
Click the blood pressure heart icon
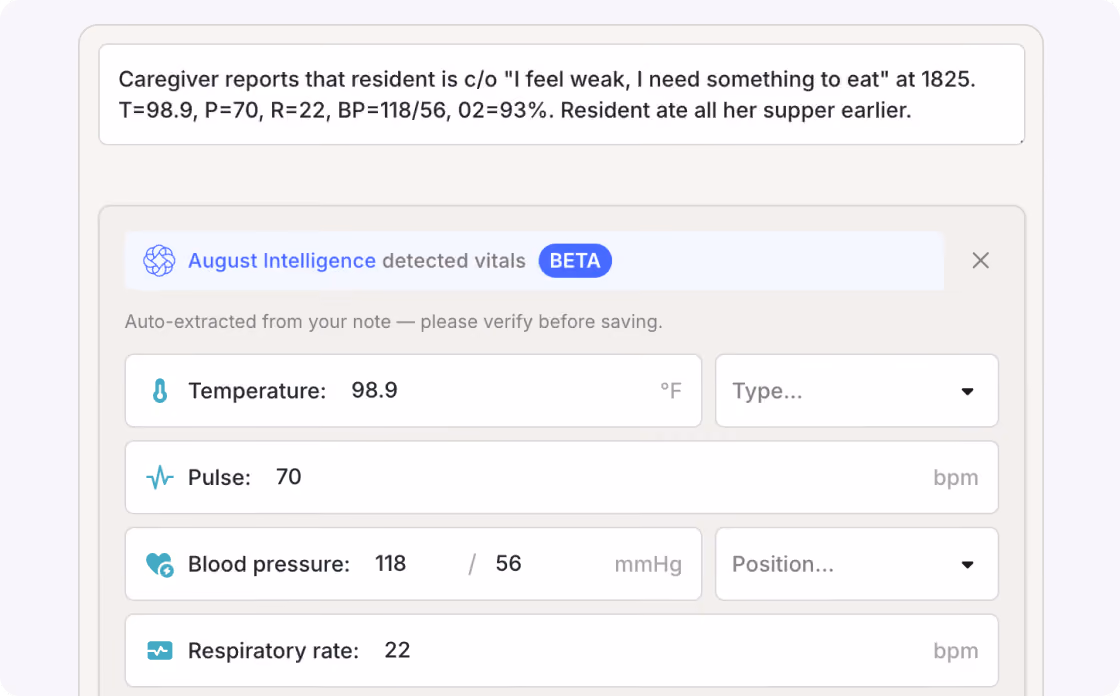(159, 565)
